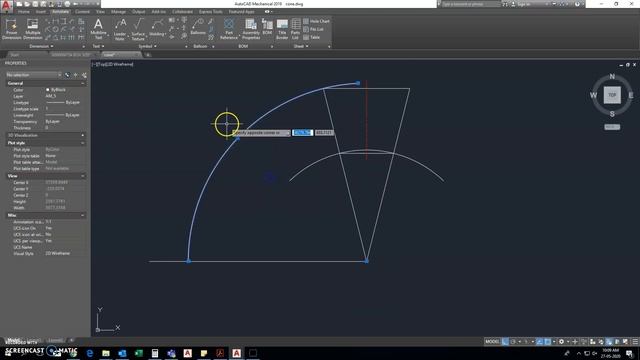Select the Multiple Dimension tool
The width and height of the screenshot is (640, 360).
click(33, 29)
